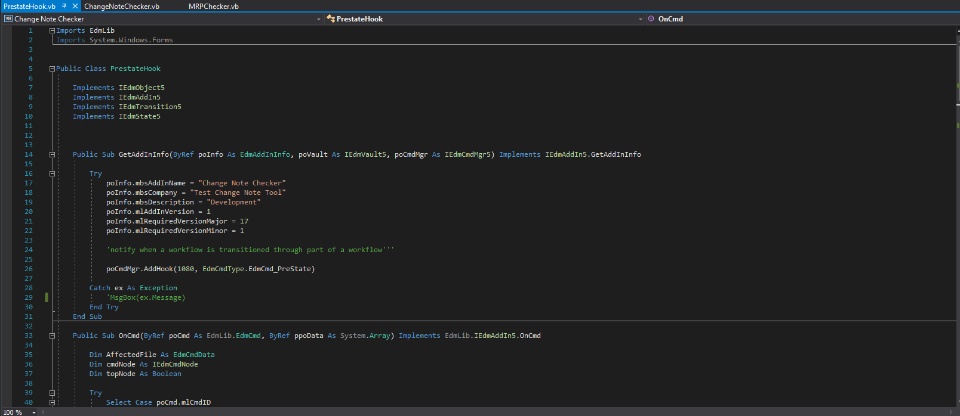Viewport: 960px width, 416px height.
Task: Click the project icon beside Change Note Checker
Action: pyautogui.click(x=8, y=18)
